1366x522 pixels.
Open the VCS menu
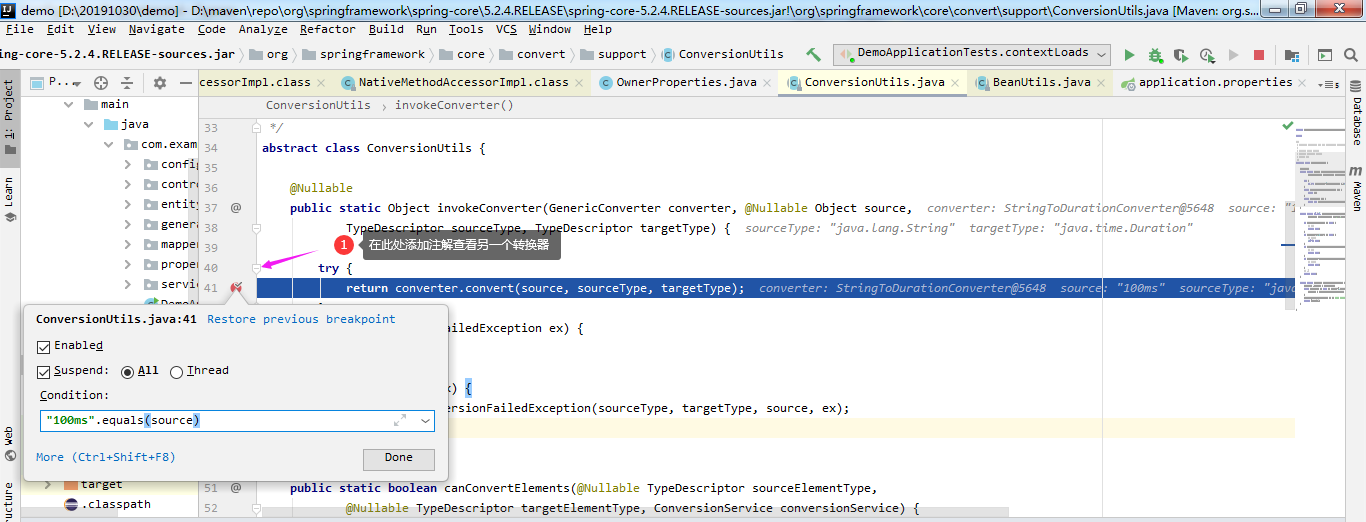click(x=506, y=30)
